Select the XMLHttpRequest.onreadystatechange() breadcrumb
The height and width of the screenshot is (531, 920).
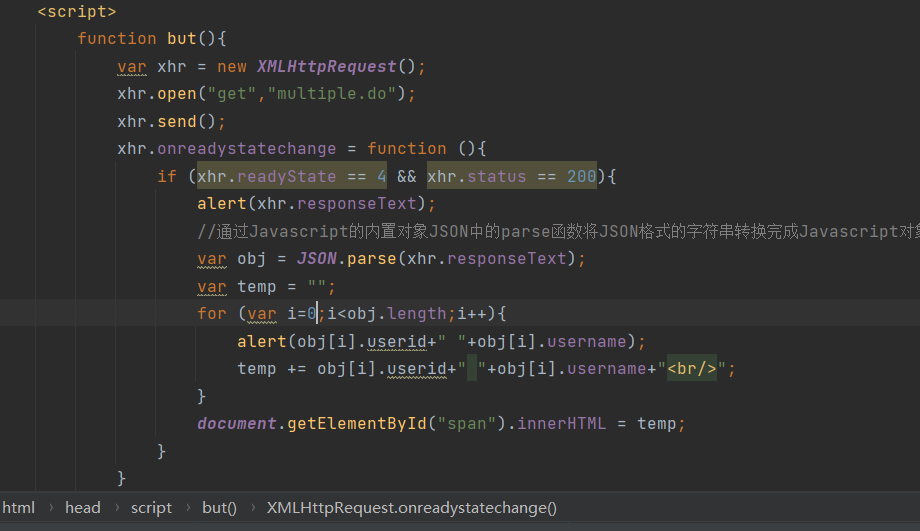pyautogui.click(x=411, y=508)
